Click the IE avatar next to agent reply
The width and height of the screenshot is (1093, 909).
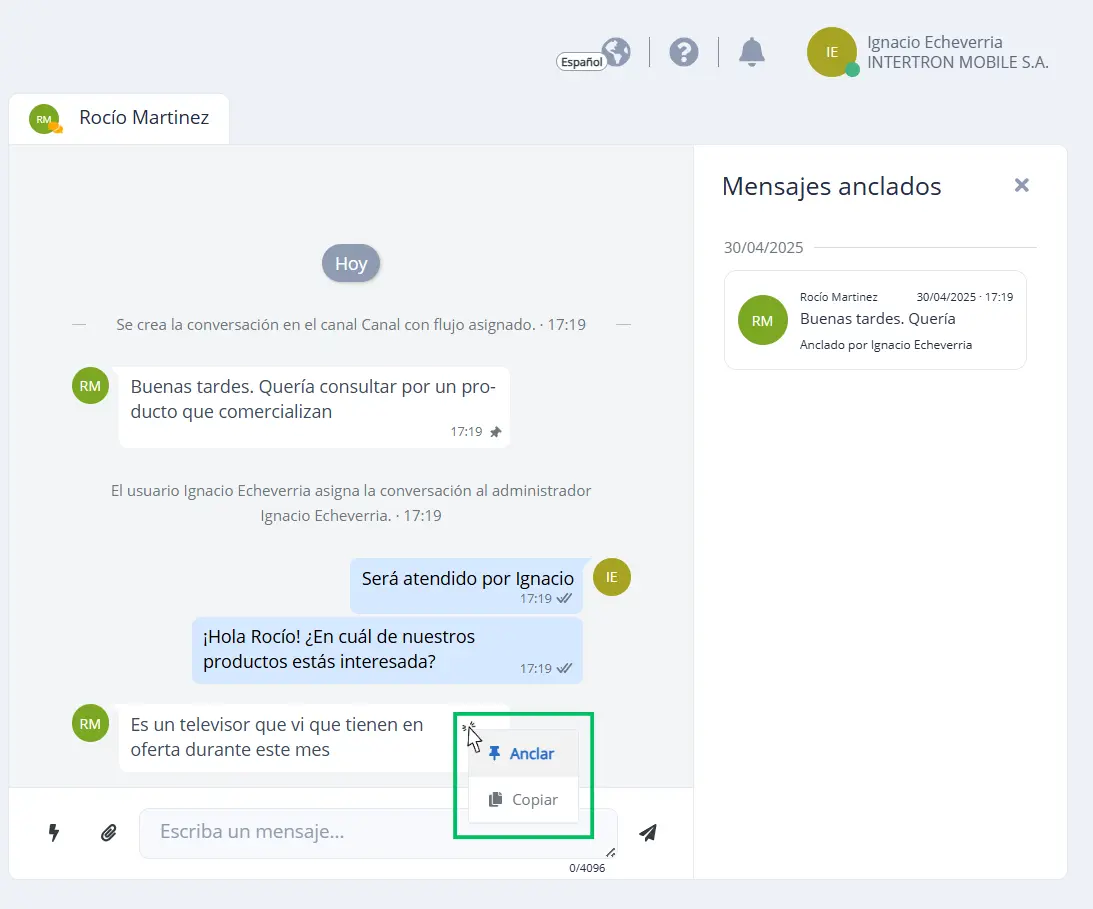tap(611, 577)
